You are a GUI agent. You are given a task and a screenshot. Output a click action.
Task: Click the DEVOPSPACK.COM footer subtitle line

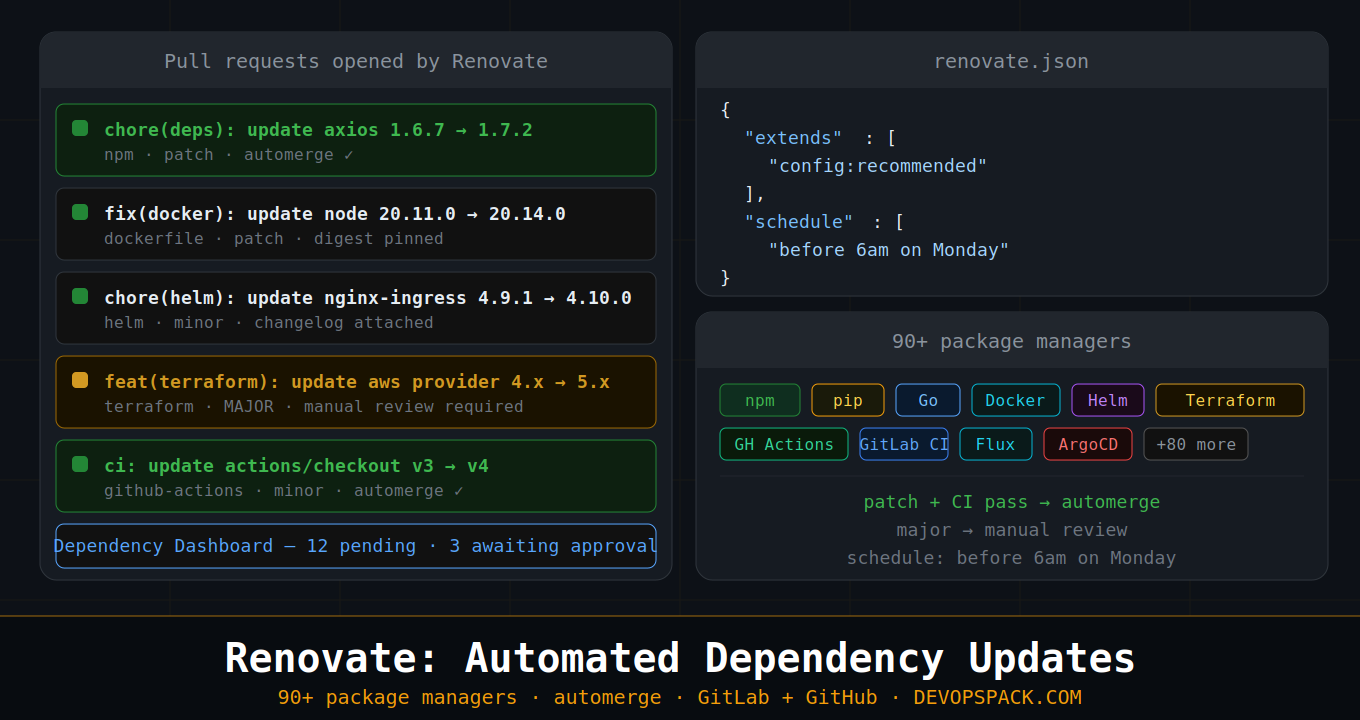click(x=680, y=697)
